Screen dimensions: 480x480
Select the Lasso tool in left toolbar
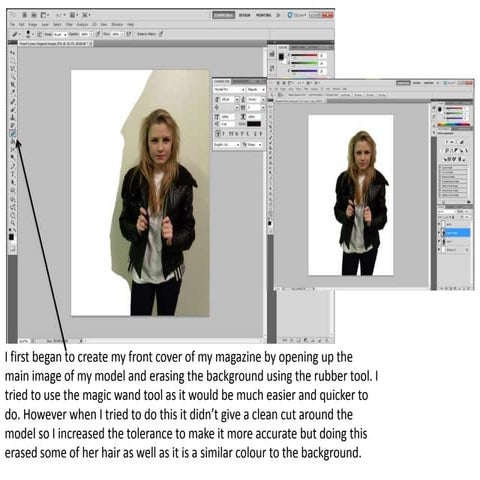(x=12, y=68)
